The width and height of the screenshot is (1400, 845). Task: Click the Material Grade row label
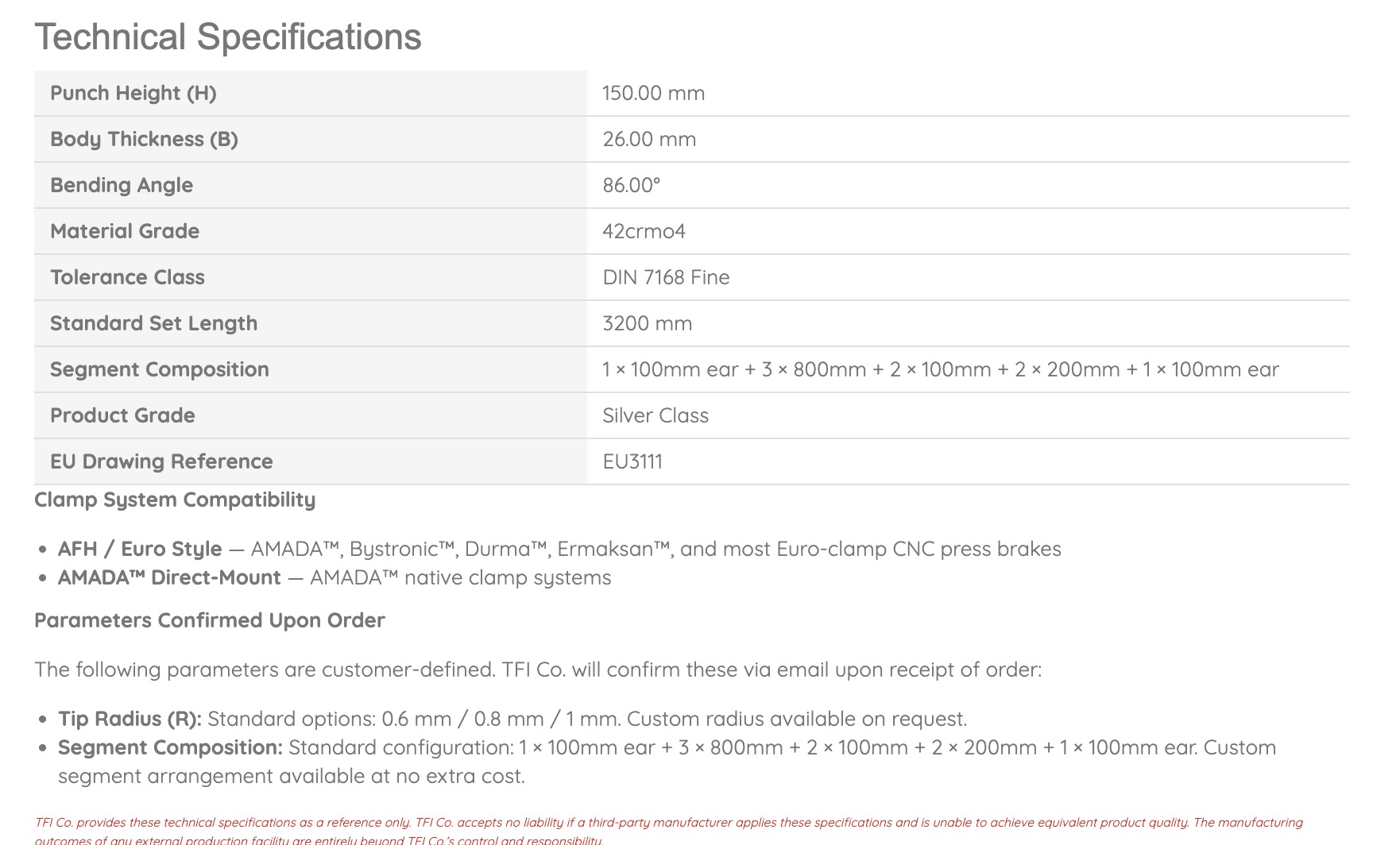(125, 231)
